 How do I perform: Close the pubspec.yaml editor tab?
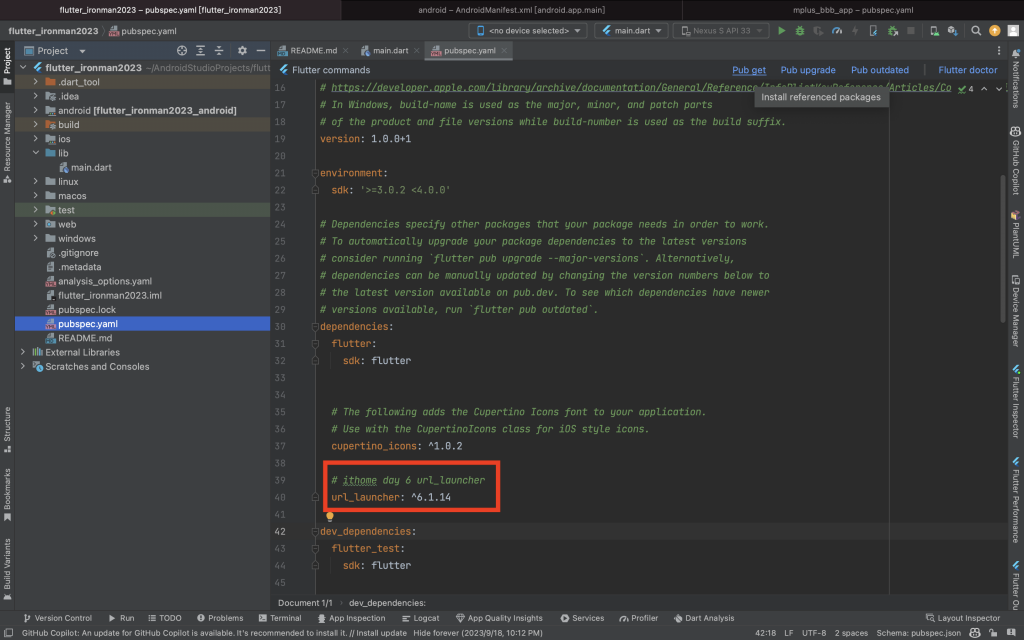(504, 50)
